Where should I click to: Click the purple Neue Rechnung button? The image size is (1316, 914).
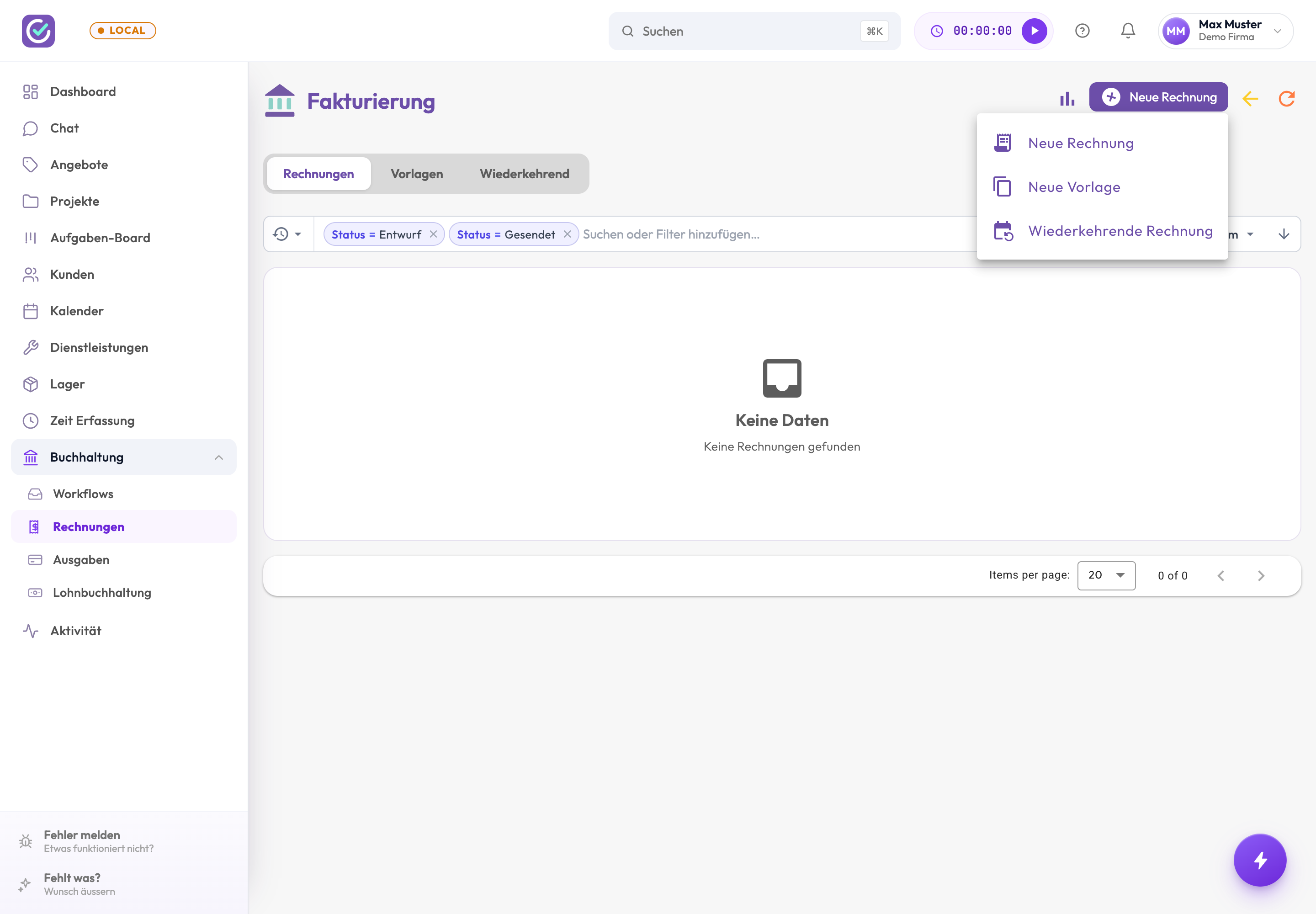[1158, 97]
